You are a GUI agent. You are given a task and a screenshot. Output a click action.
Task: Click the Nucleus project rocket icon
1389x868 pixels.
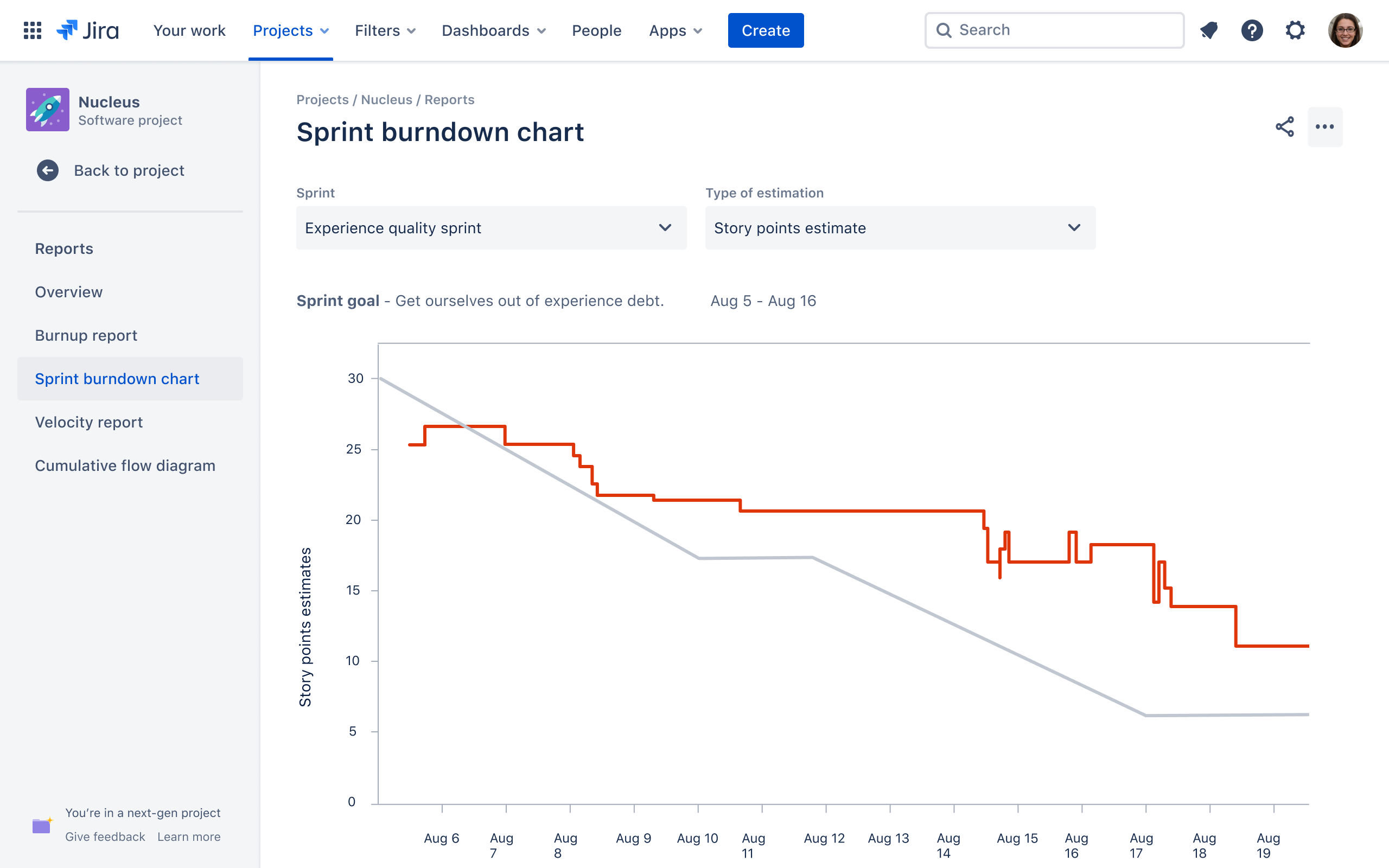point(48,109)
